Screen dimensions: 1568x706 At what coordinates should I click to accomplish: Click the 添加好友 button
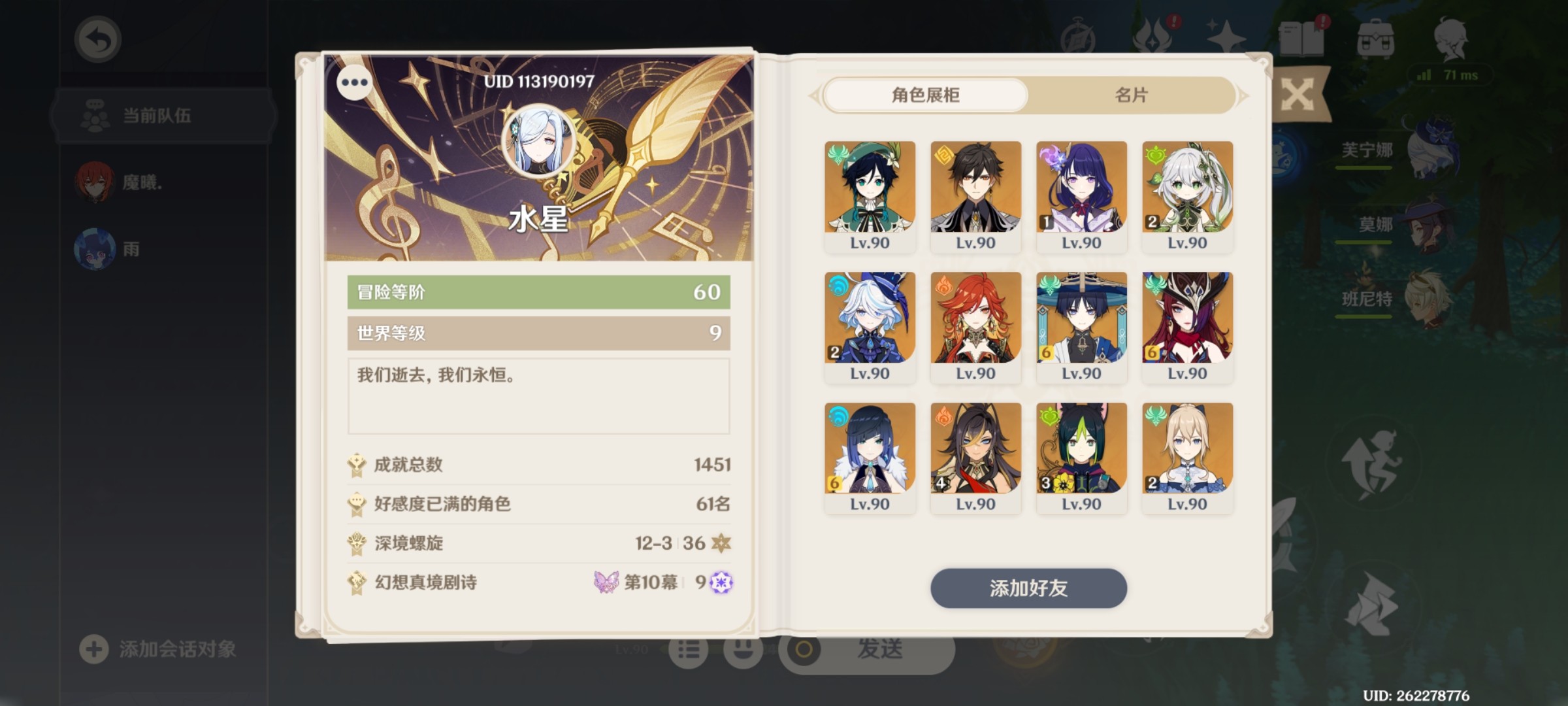(1028, 588)
